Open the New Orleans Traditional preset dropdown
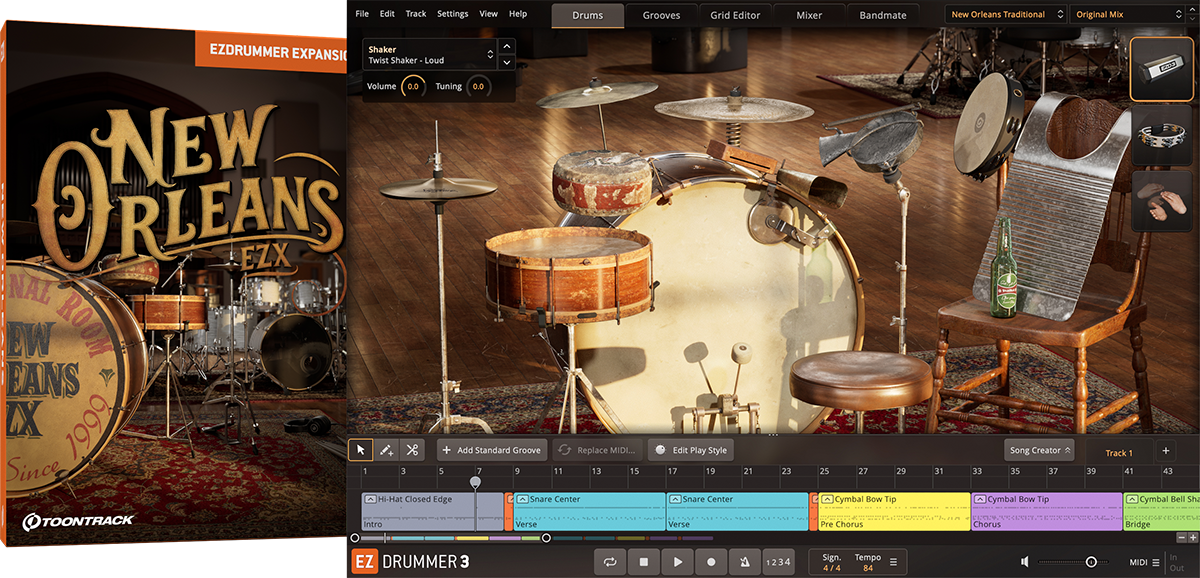1200x578 pixels. click(x=1004, y=15)
